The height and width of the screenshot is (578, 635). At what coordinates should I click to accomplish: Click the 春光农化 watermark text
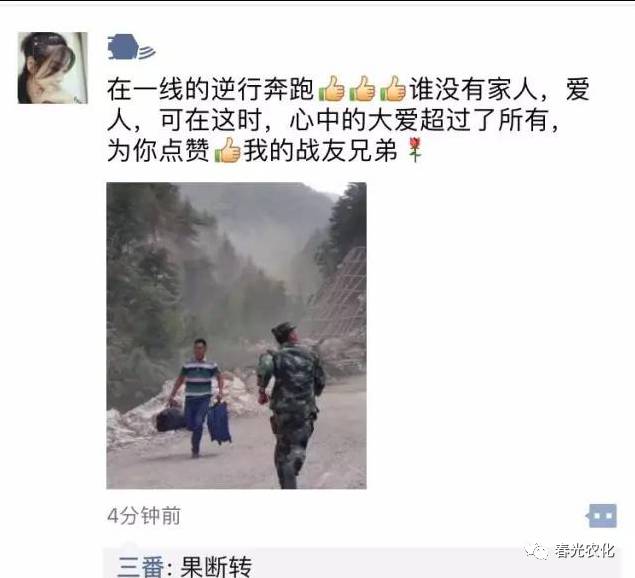585,551
